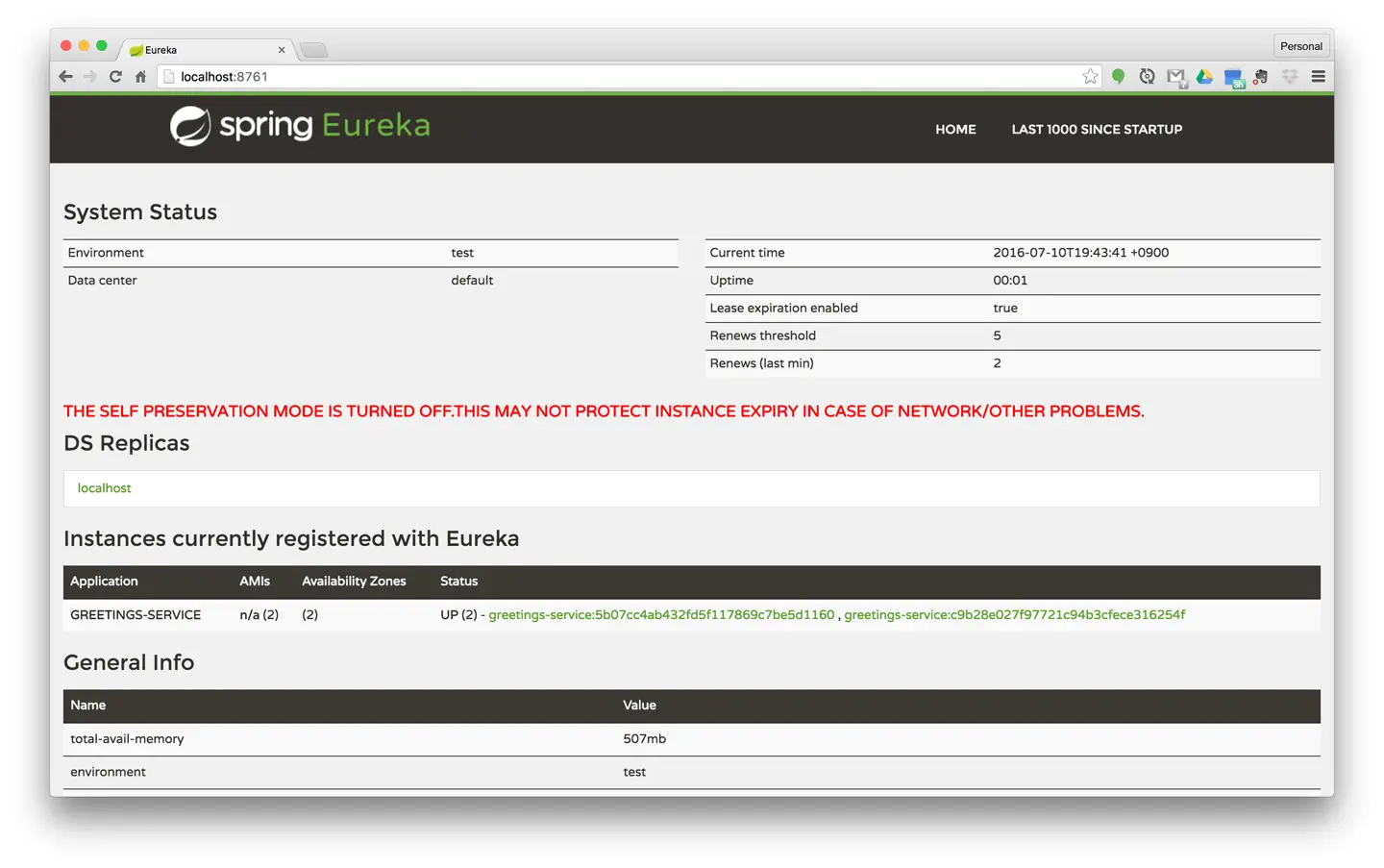Open LAST 1000 SINCE STARTUP page
Image resolution: width=1384 pixels, height=868 pixels.
pyautogui.click(x=1097, y=130)
